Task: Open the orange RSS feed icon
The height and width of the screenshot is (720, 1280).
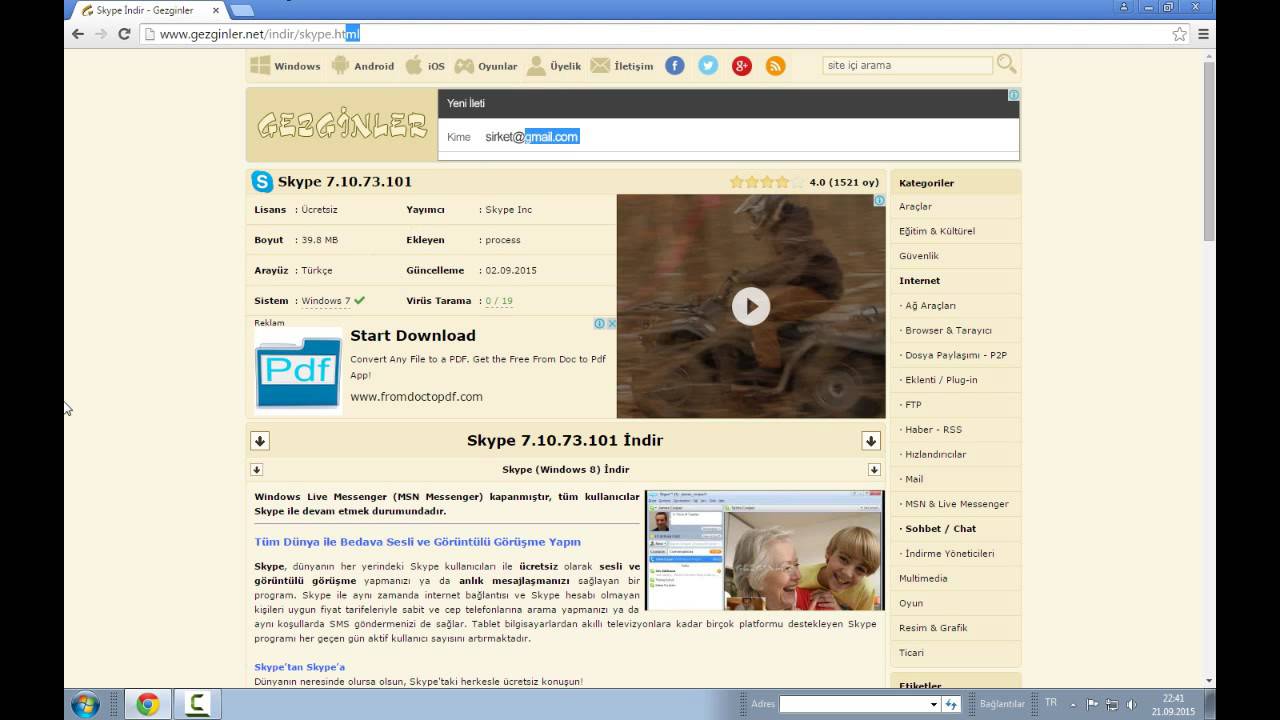Action: [775, 66]
